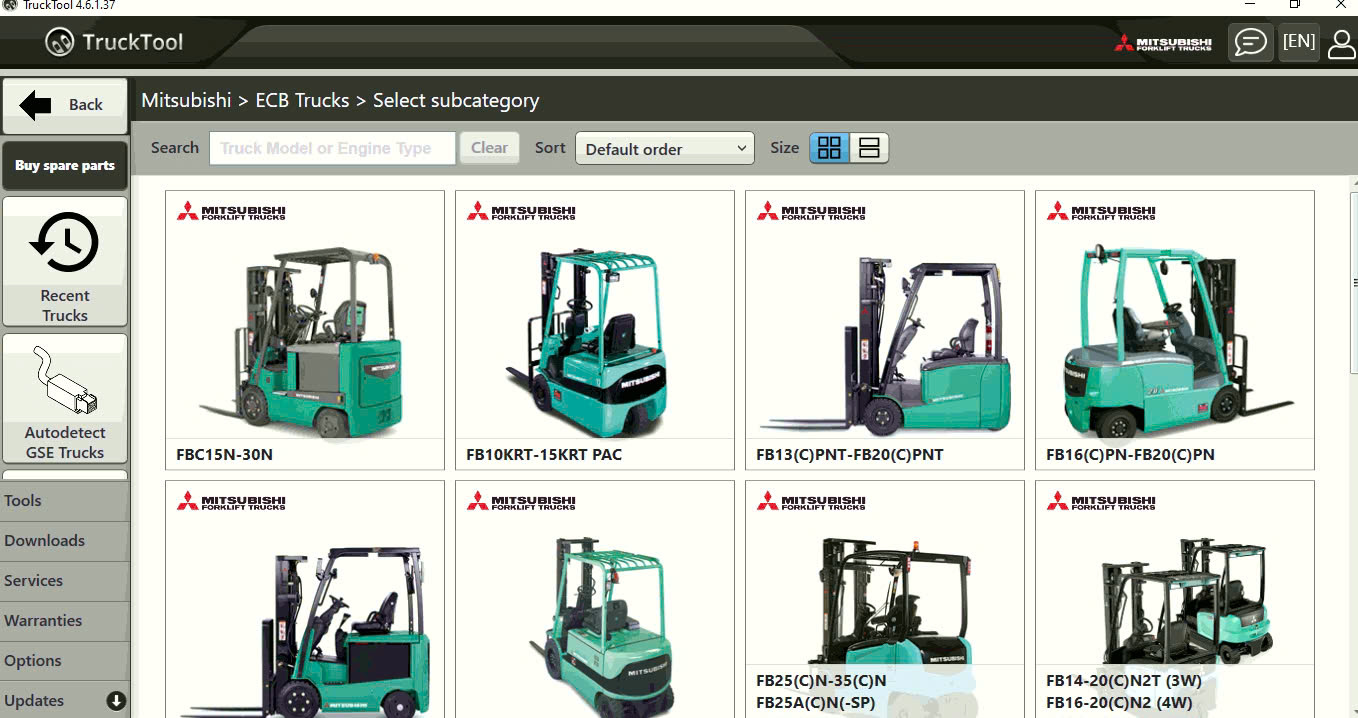Open the Downloads menu

click(x=65, y=541)
